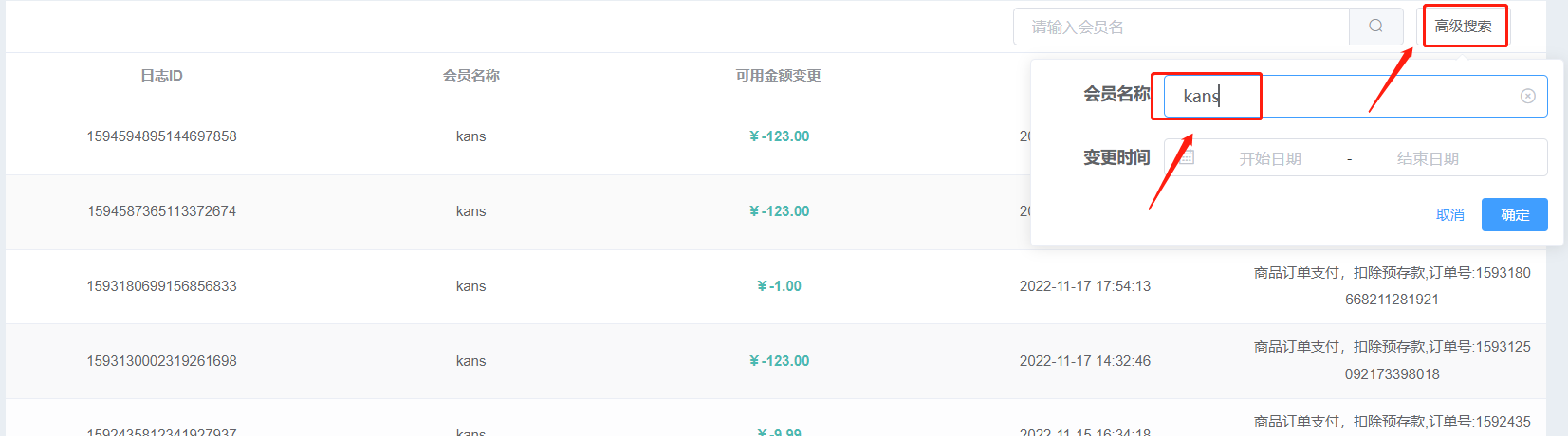Image resolution: width=1568 pixels, height=436 pixels.
Task: Click the 确定 confirm button
Action: pos(1515,214)
